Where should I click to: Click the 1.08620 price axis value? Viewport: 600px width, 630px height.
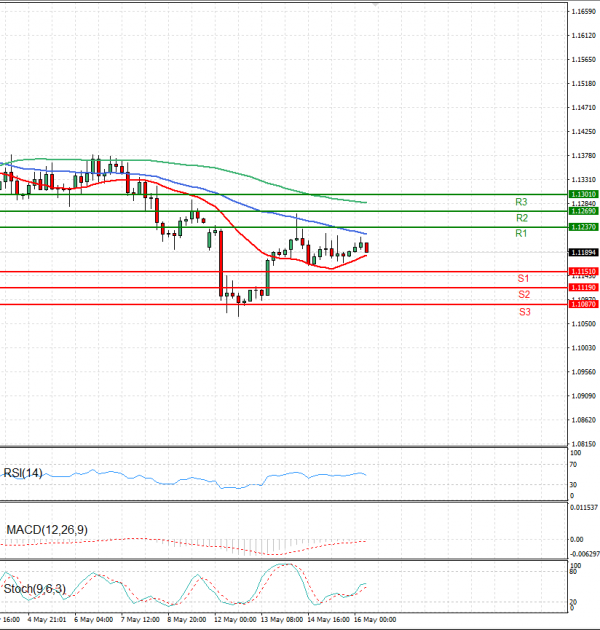coord(584,420)
